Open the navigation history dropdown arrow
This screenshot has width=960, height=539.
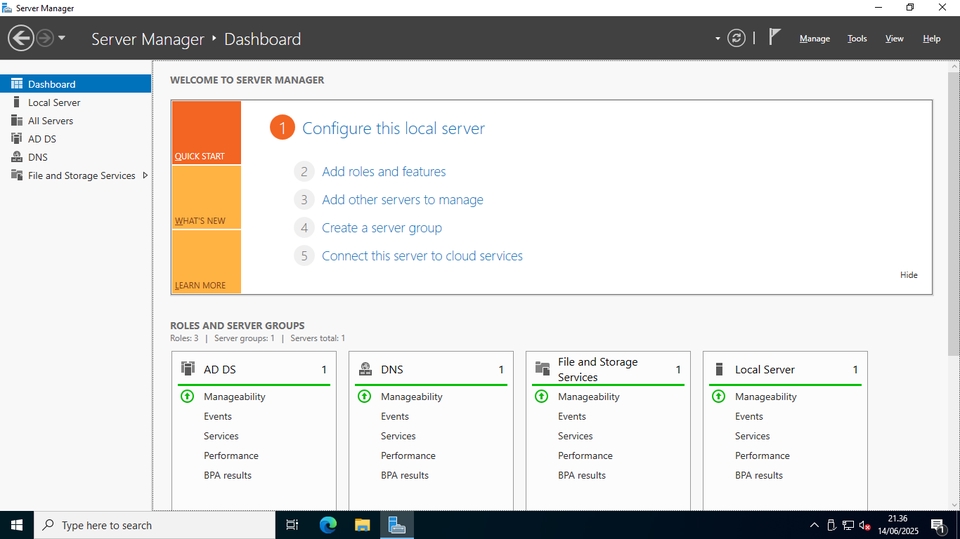pos(62,38)
